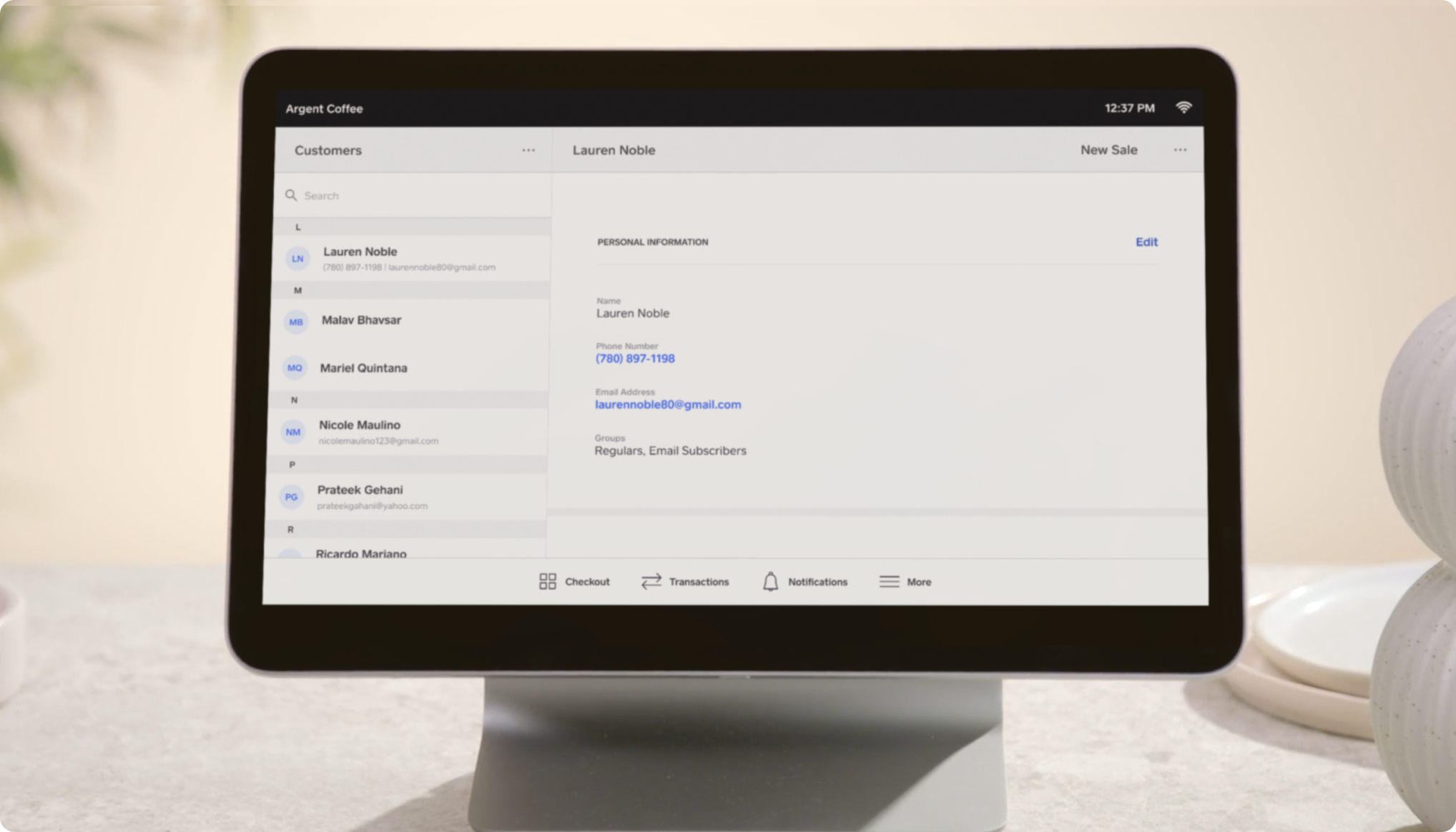Click the Search customers field
This screenshot has height=832, width=1456.
pos(372,194)
